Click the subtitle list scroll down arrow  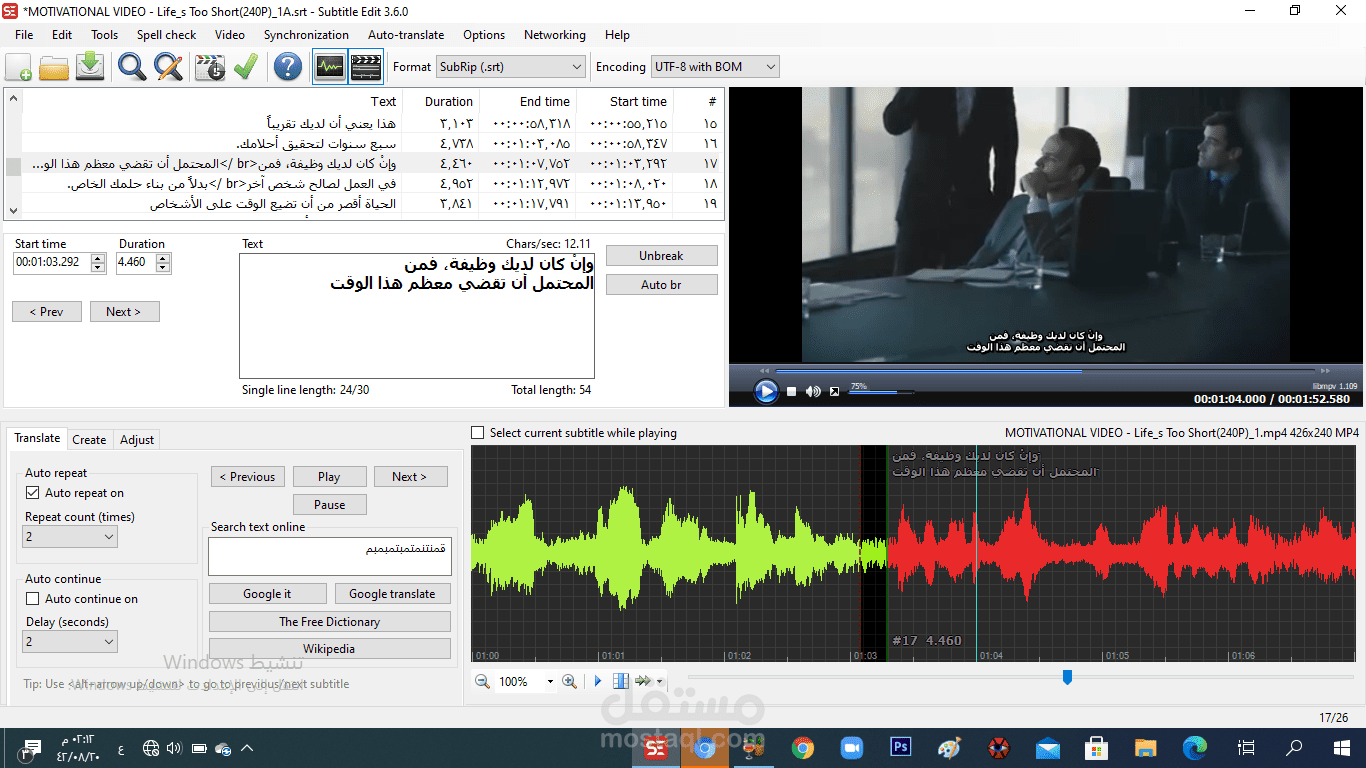tap(13, 211)
